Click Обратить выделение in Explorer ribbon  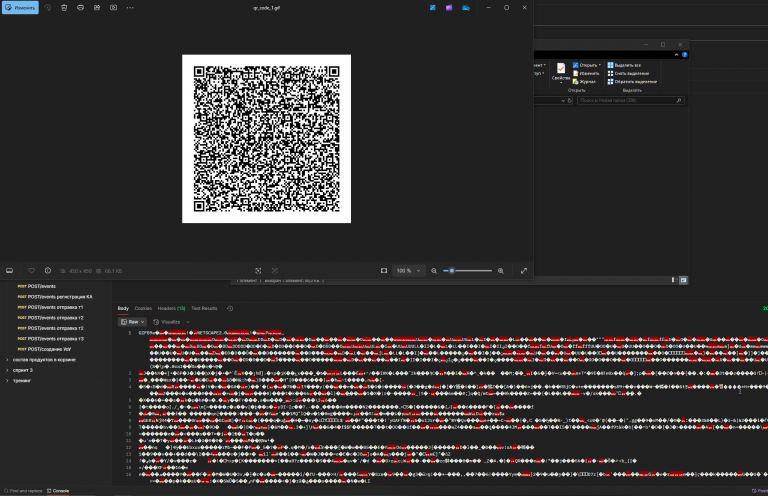pos(632,82)
